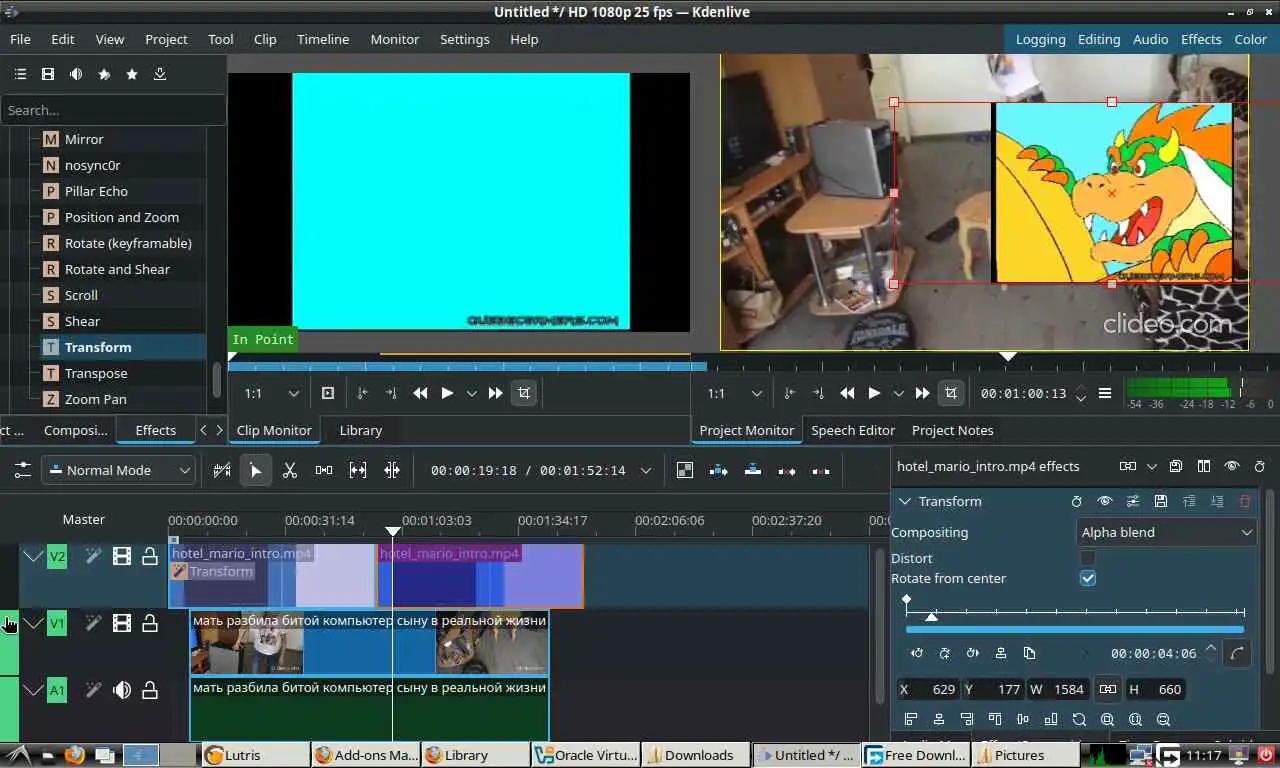Open the Project Notes tab
1280x768 pixels.
(953, 430)
